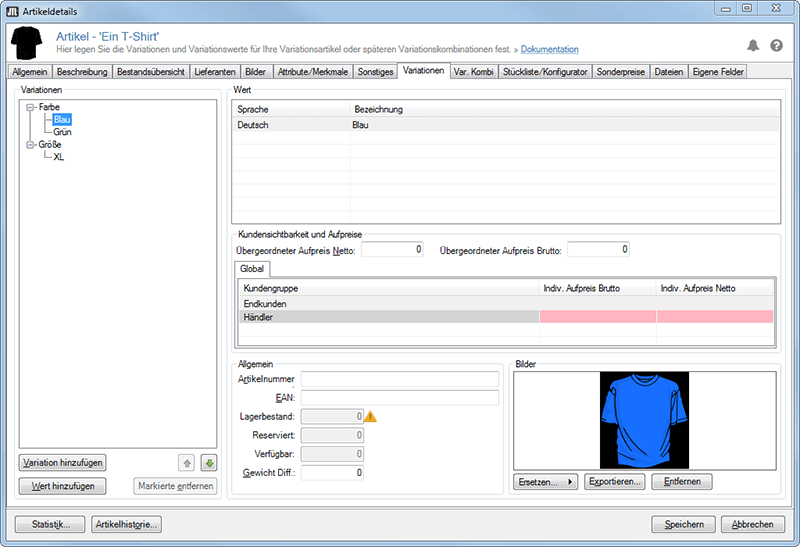Select Grün in variations tree
The width and height of the screenshot is (800, 547).
tap(62, 132)
